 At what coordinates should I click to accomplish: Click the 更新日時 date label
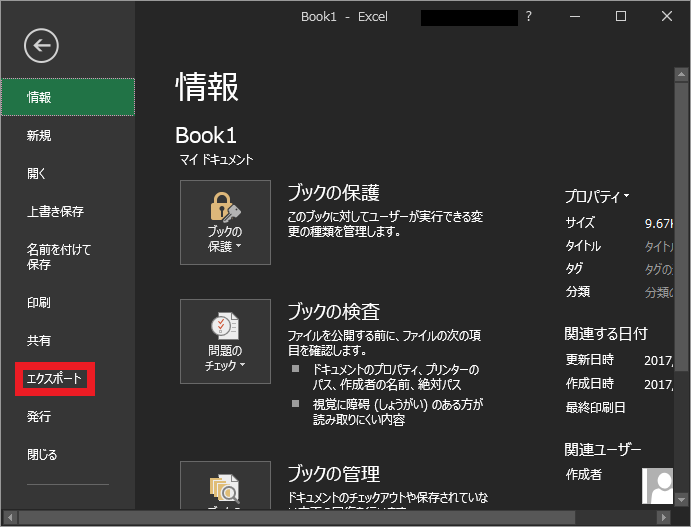pyautogui.click(x=590, y=360)
